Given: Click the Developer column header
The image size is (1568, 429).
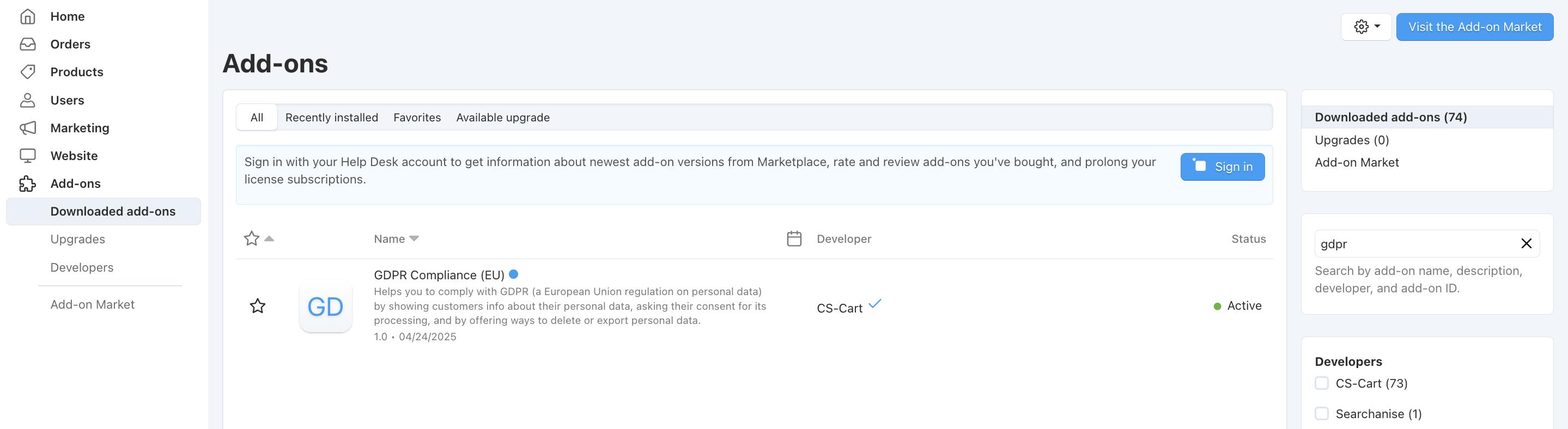Looking at the screenshot, I should tap(843, 238).
